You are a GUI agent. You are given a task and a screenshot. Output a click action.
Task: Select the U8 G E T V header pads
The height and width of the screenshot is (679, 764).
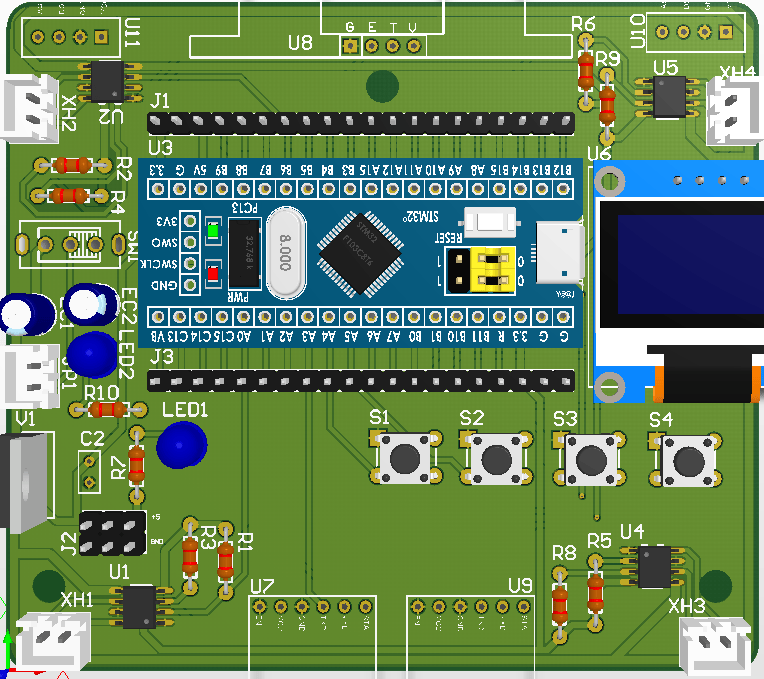[382, 46]
